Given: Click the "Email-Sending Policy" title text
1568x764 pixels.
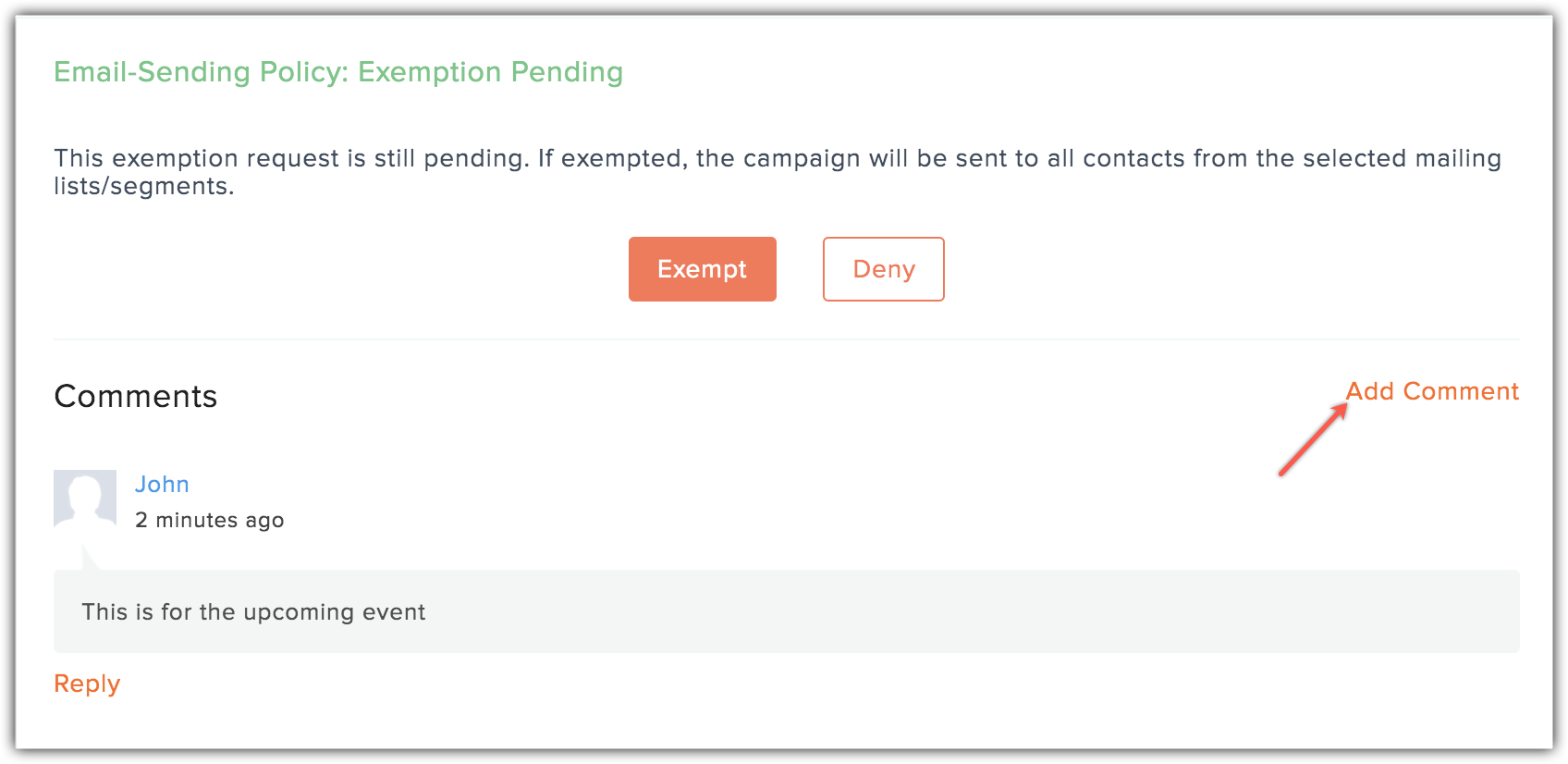Looking at the screenshot, I should [200, 72].
